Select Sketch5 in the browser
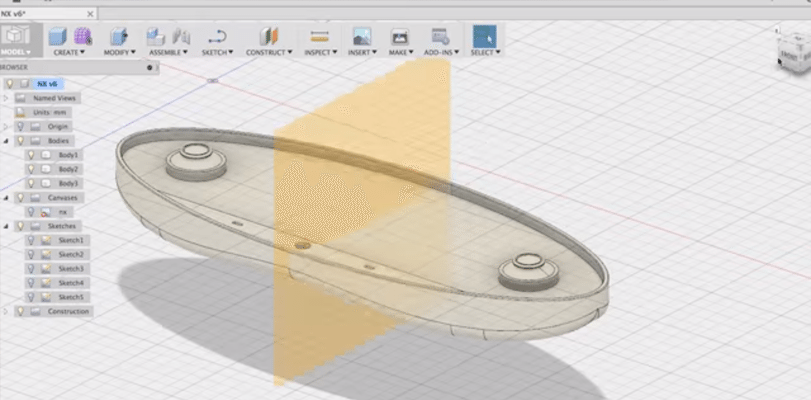The width and height of the screenshot is (811, 400). (x=70, y=297)
